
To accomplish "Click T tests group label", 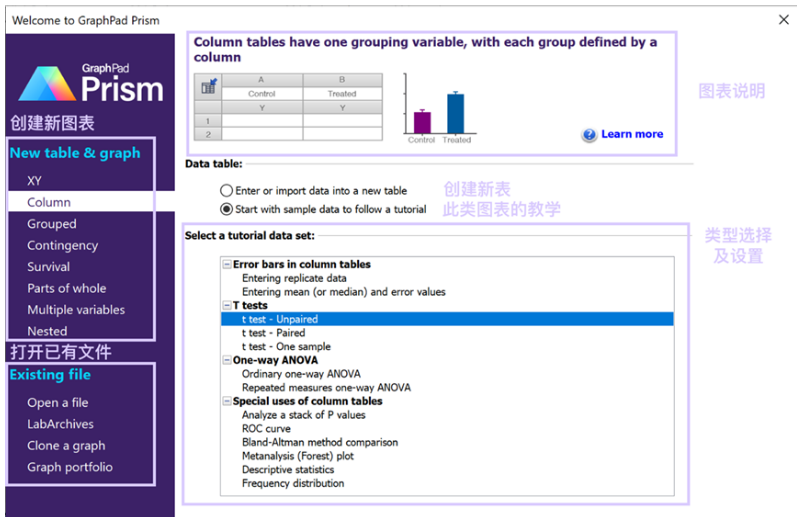I will coord(250,306).
